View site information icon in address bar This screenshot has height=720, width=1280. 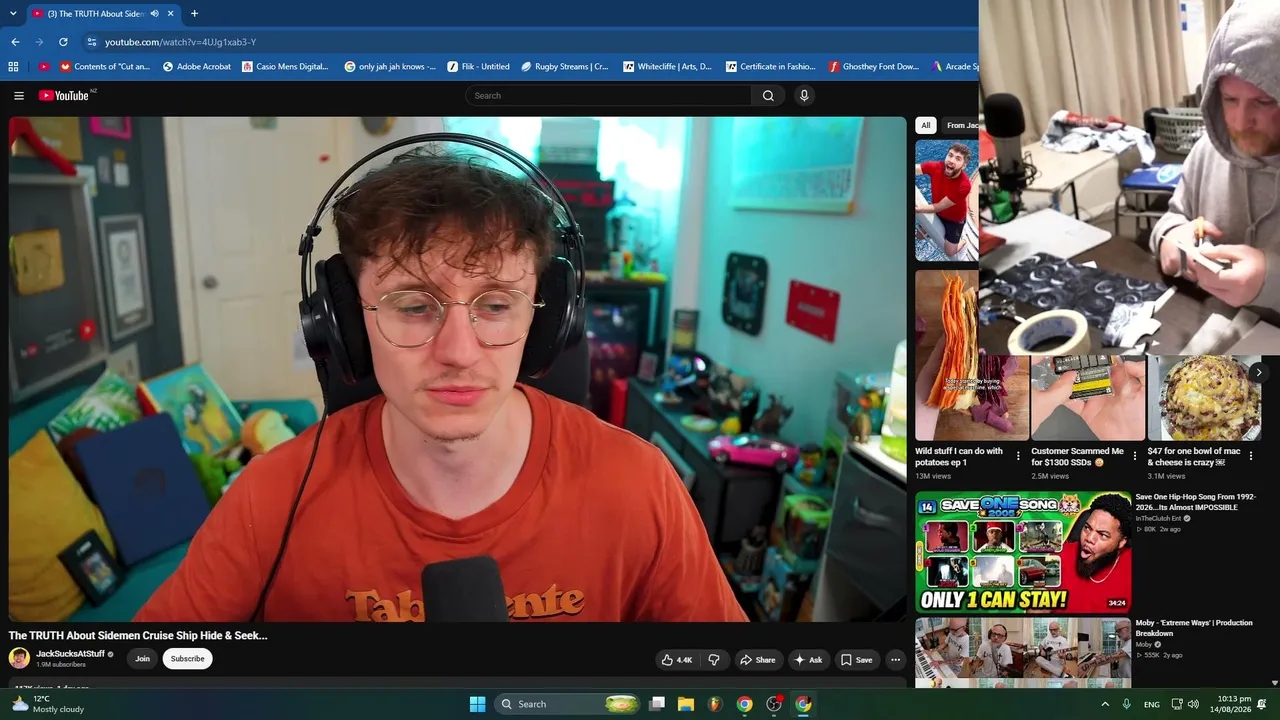(x=91, y=42)
